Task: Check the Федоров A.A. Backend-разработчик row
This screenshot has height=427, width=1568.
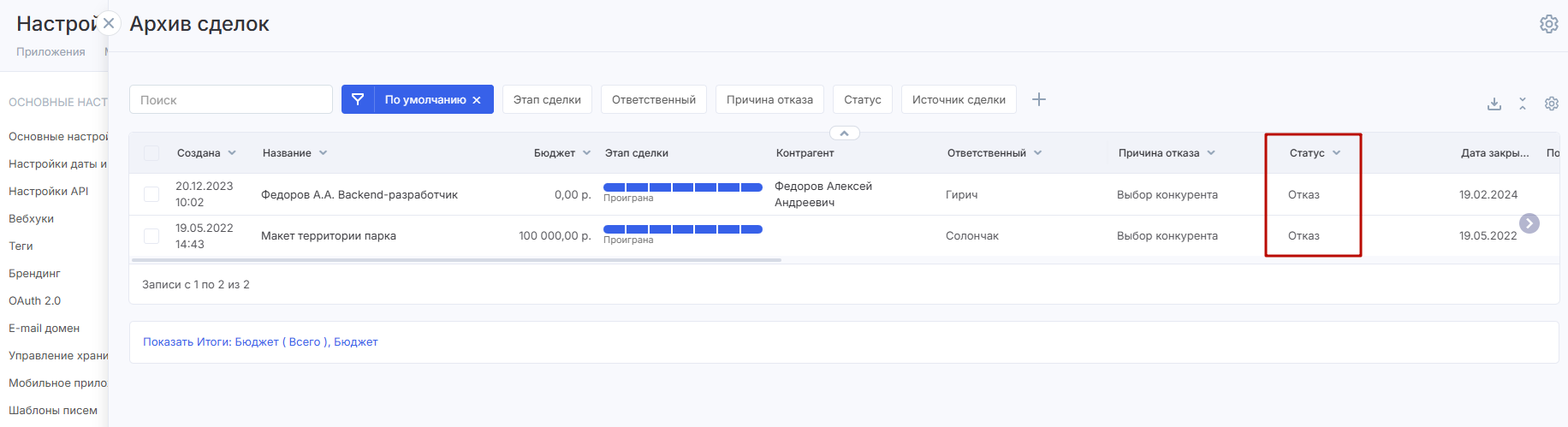Action: point(151,194)
